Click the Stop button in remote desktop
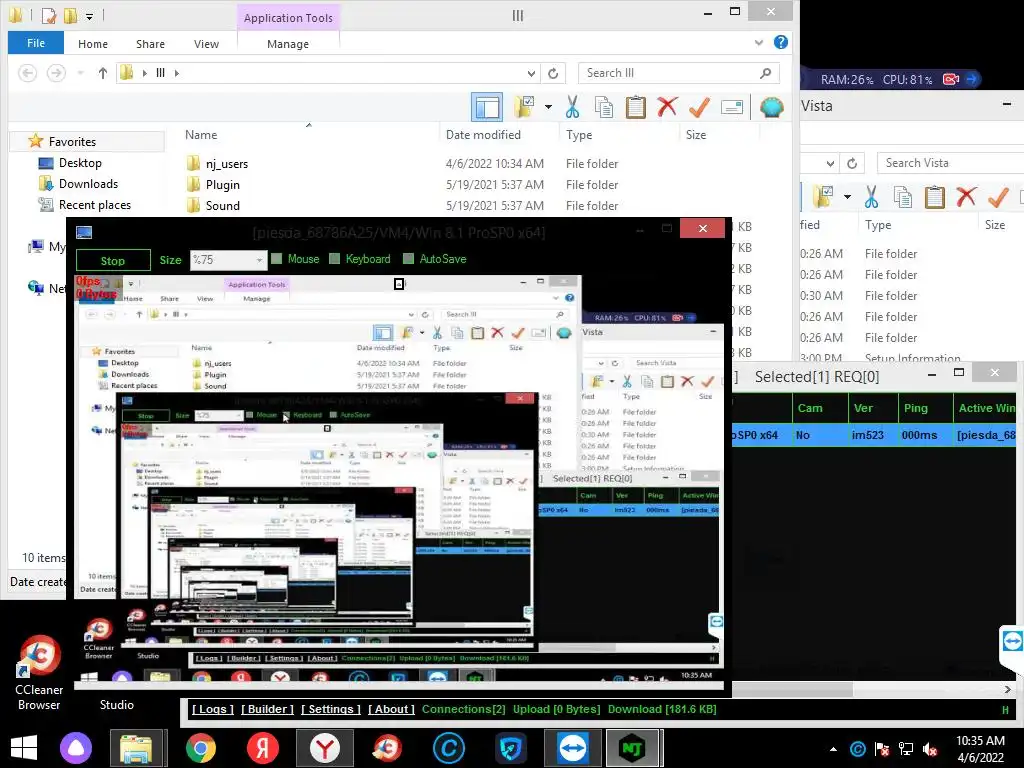 pos(113,261)
